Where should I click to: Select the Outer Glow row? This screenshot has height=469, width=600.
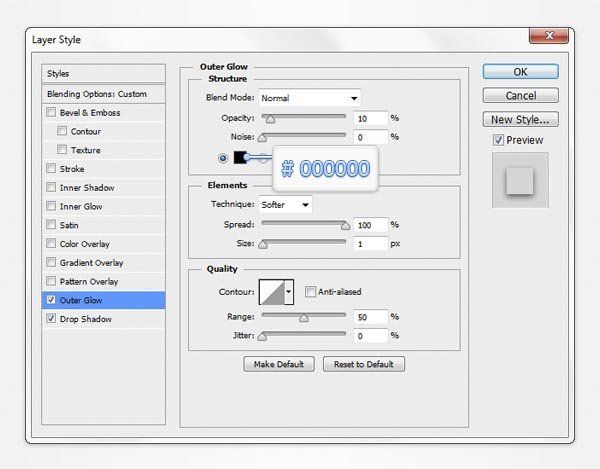pos(103,300)
